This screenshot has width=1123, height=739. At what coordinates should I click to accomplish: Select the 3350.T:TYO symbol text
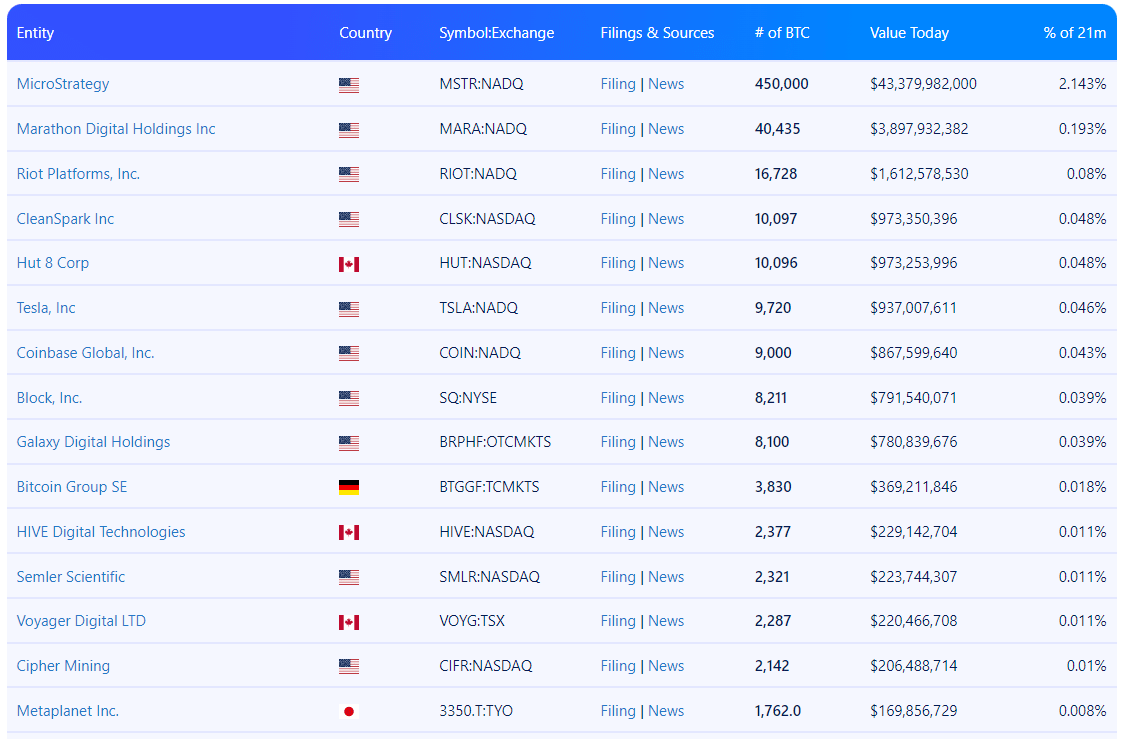click(x=476, y=711)
